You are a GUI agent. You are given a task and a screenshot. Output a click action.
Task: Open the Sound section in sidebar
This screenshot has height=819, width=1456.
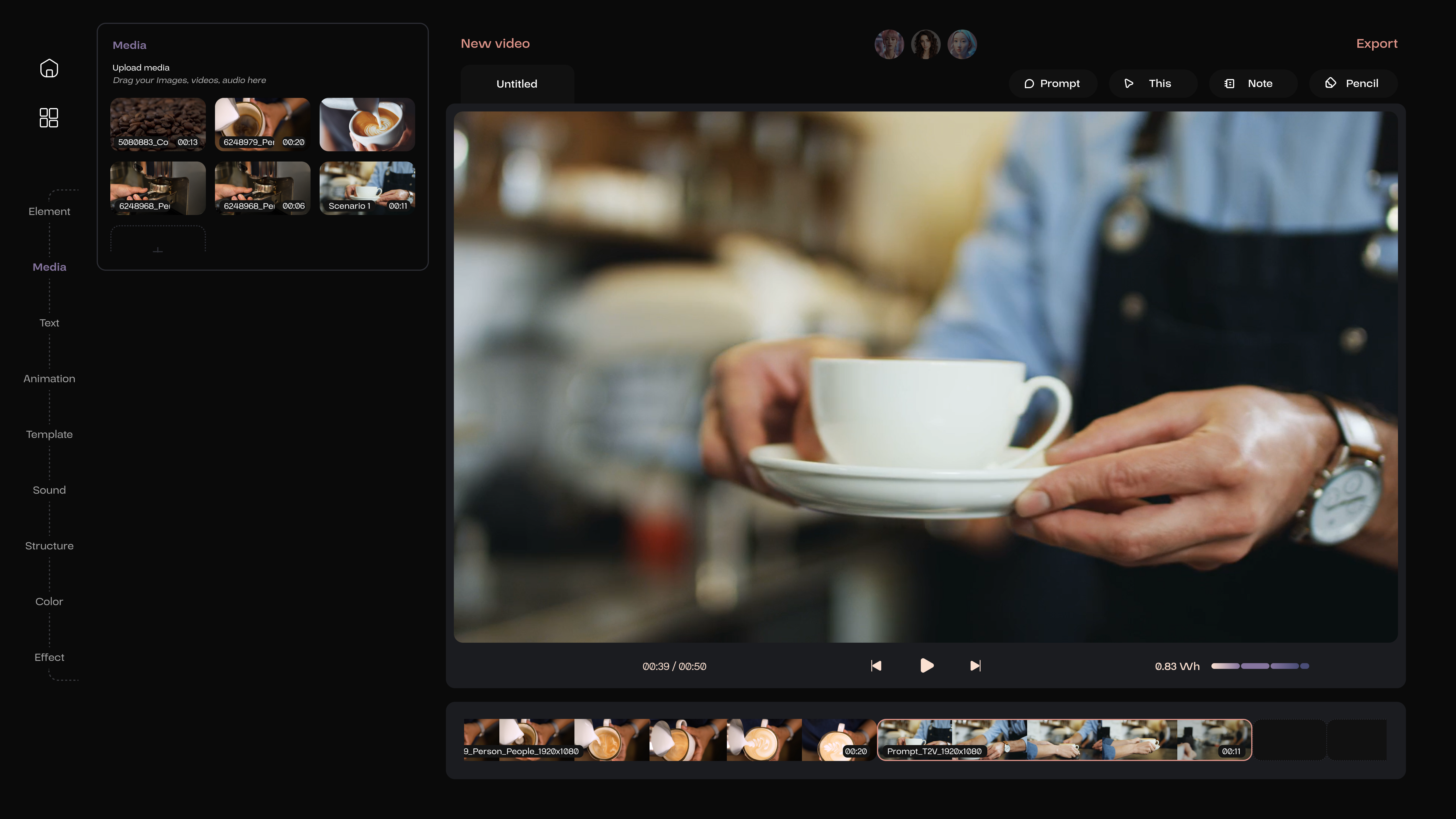[x=49, y=490]
